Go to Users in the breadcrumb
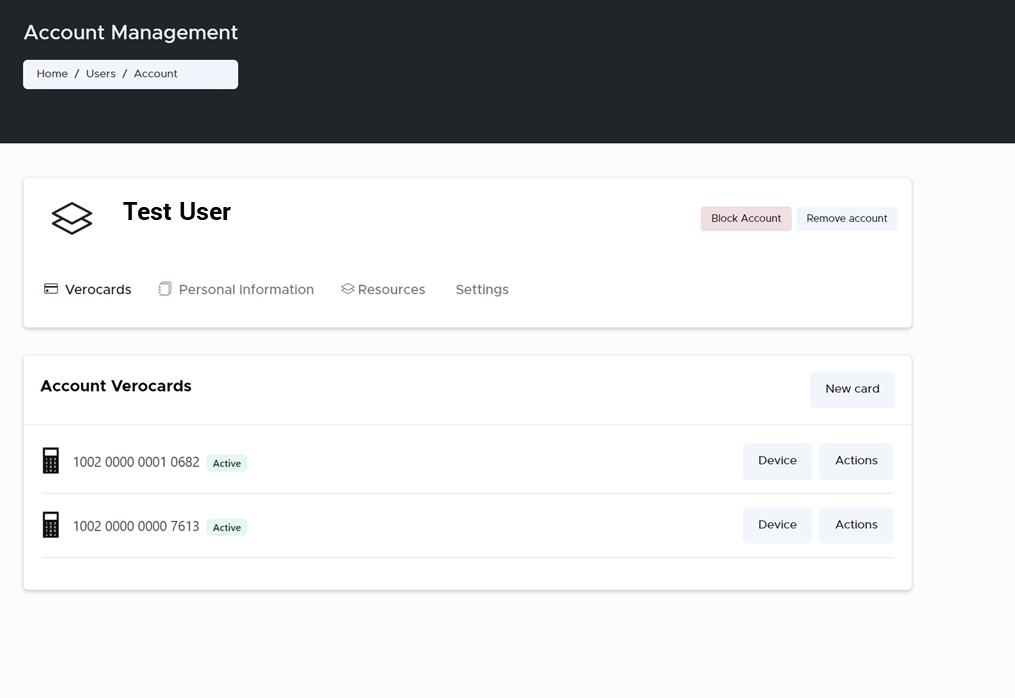Viewport: 1015px width, 698px height. pyautogui.click(x=101, y=74)
